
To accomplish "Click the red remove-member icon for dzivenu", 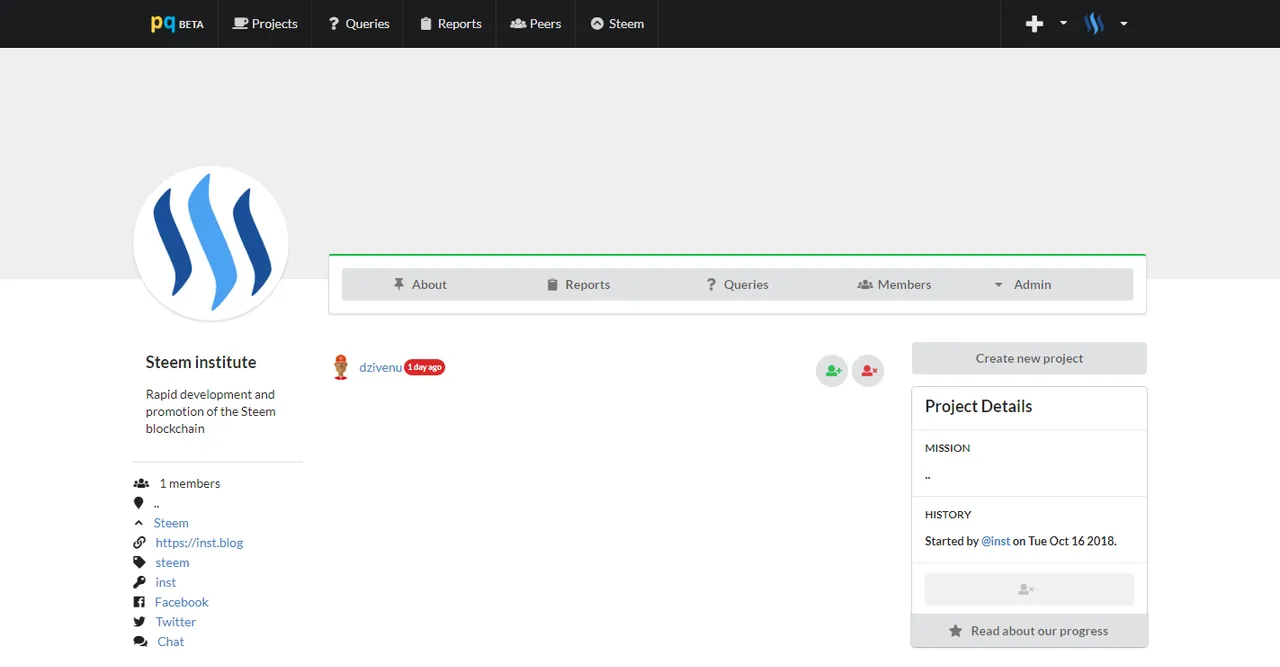I will (x=868, y=370).
